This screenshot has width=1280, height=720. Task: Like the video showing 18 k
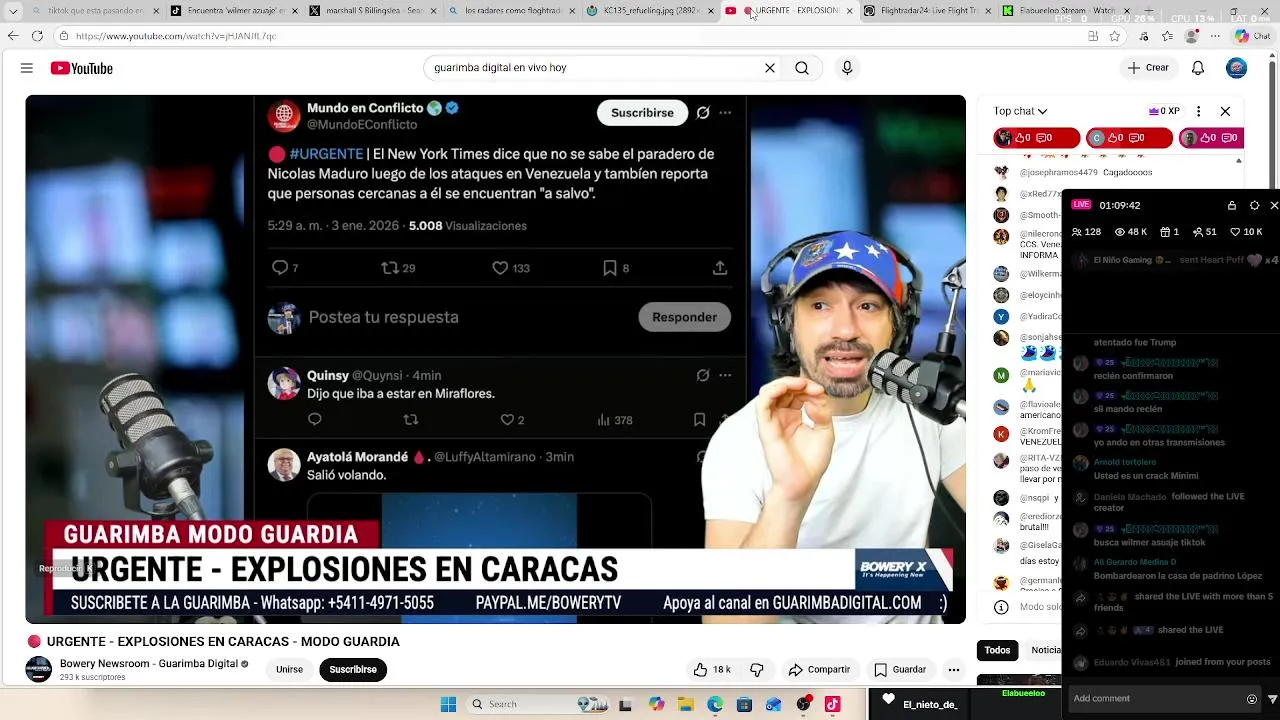tap(712, 670)
